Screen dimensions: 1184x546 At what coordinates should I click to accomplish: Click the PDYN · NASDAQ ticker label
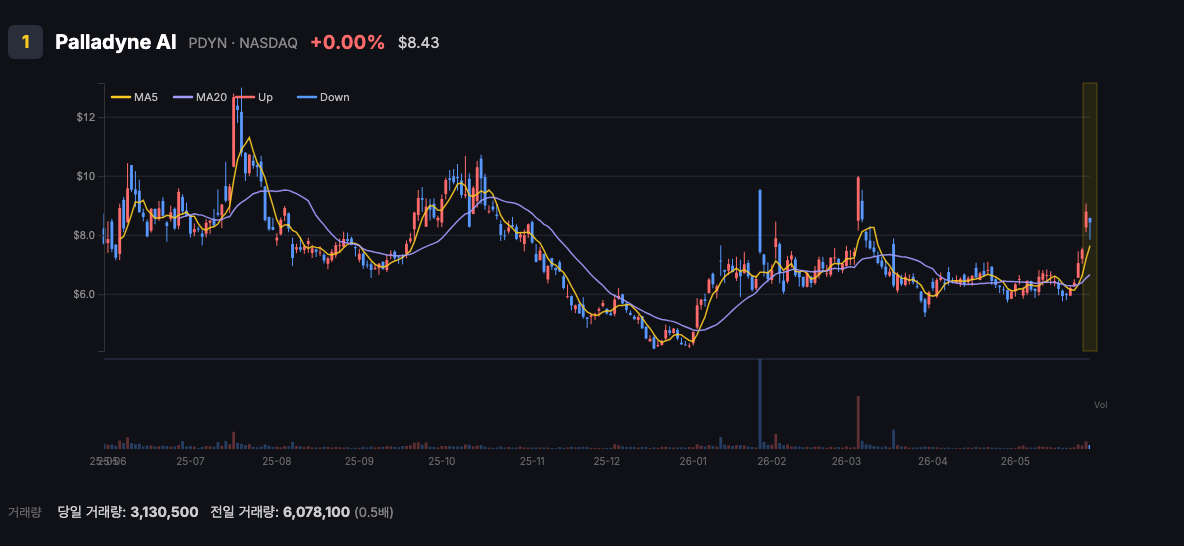pyautogui.click(x=242, y=43)
